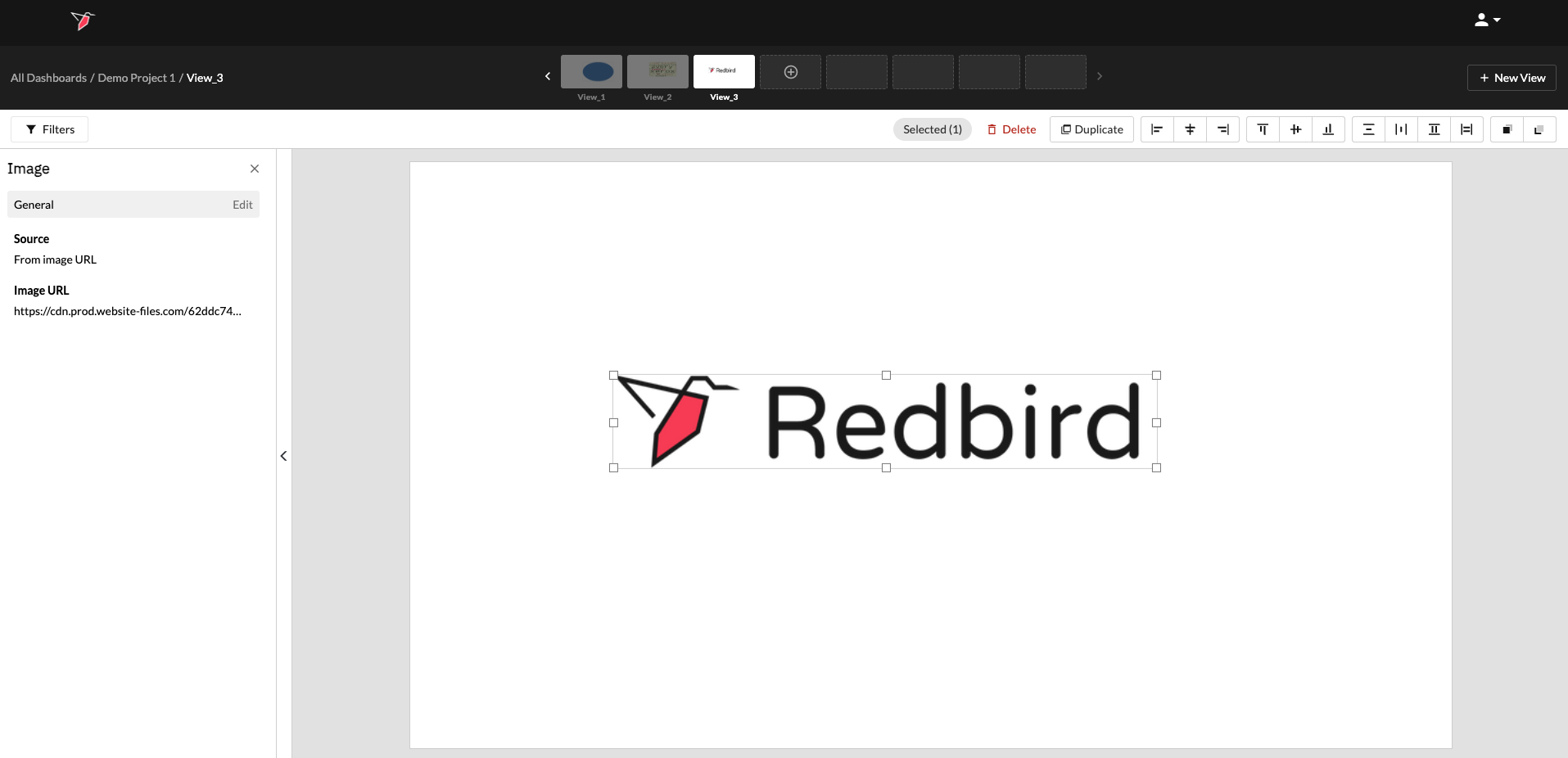Image resolution: width=1568 pixels, height=758 pixels.
Task: Click the Image URL value text
Action: pos(128,311)
